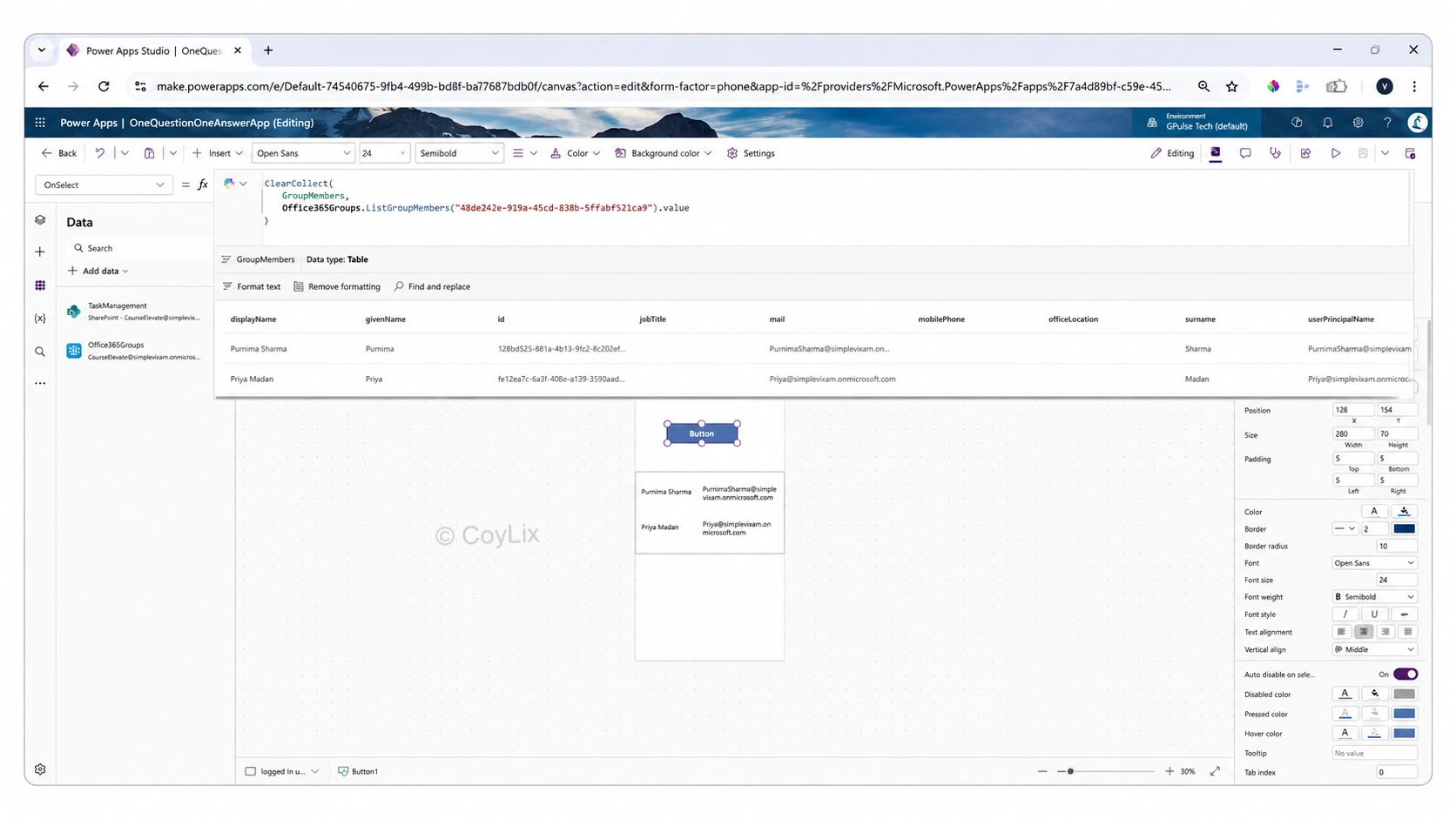This screenshot has height=819, width=1456.
Task: Open Settings in the toolbar
Action: coord(751,153)
